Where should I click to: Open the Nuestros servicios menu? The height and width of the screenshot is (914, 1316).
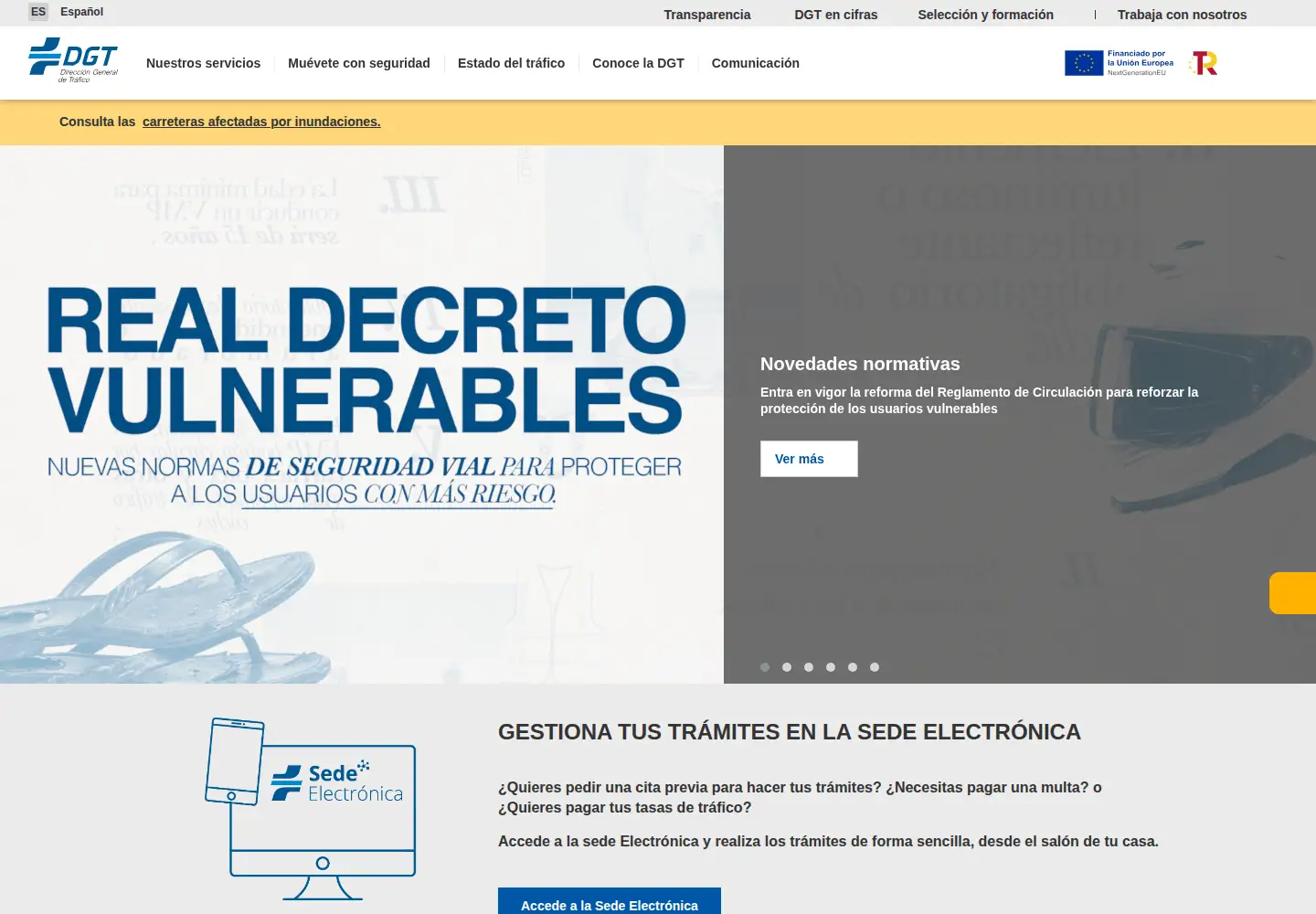coord(203,63)
